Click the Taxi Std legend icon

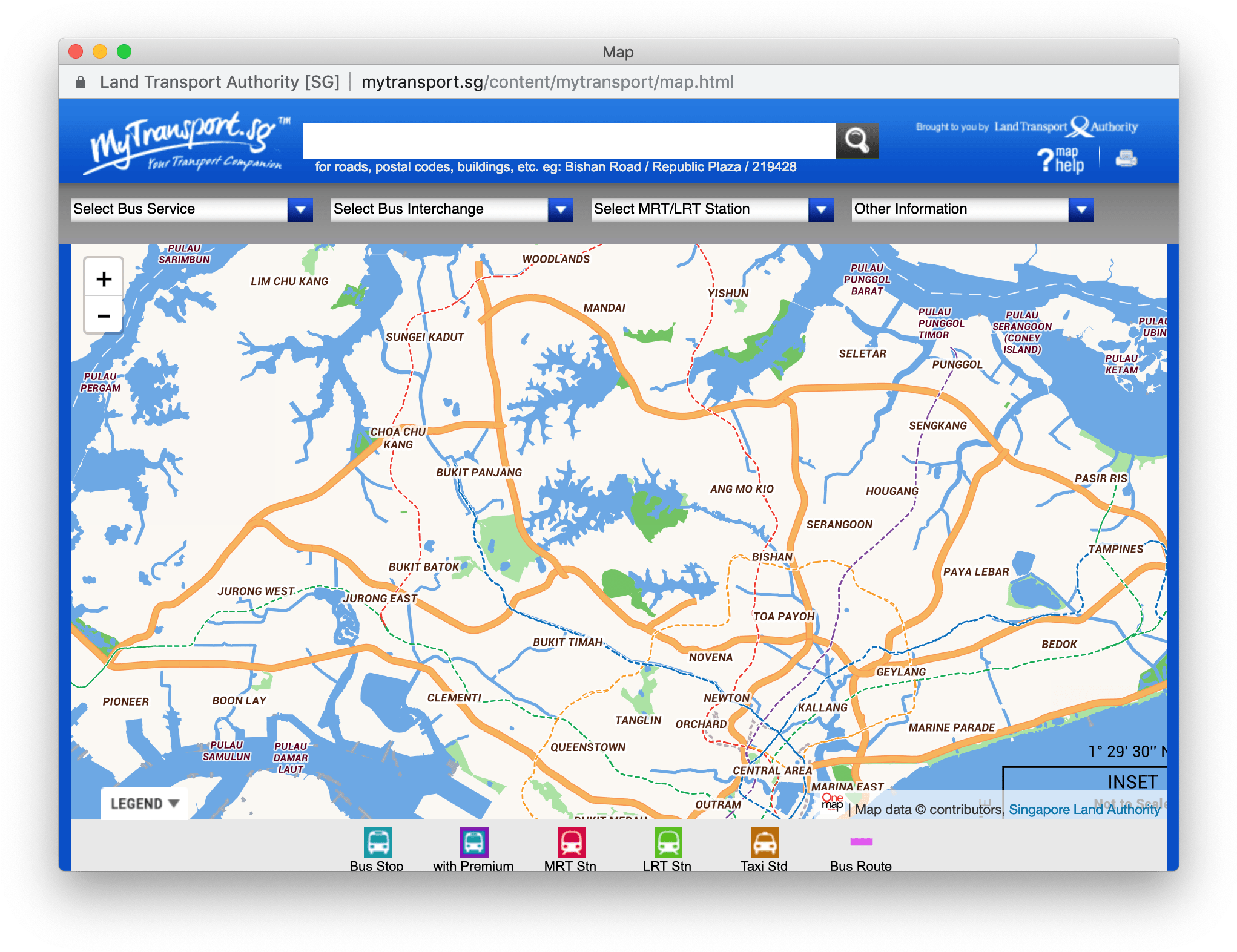(x=764, y=842)
